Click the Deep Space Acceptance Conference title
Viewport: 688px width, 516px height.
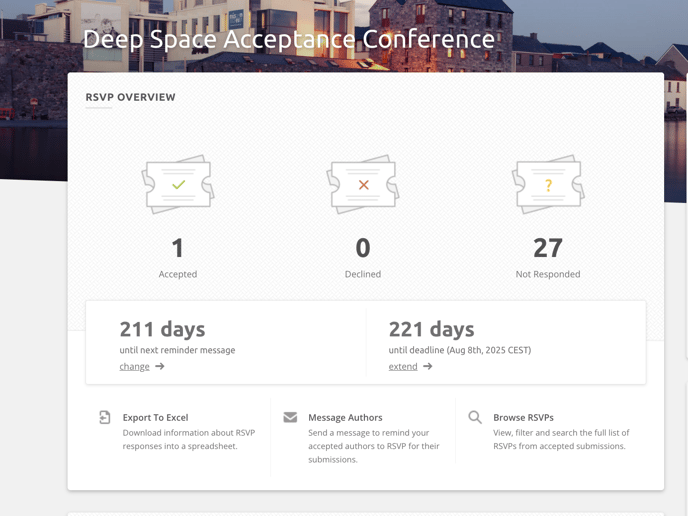[289, 39]
